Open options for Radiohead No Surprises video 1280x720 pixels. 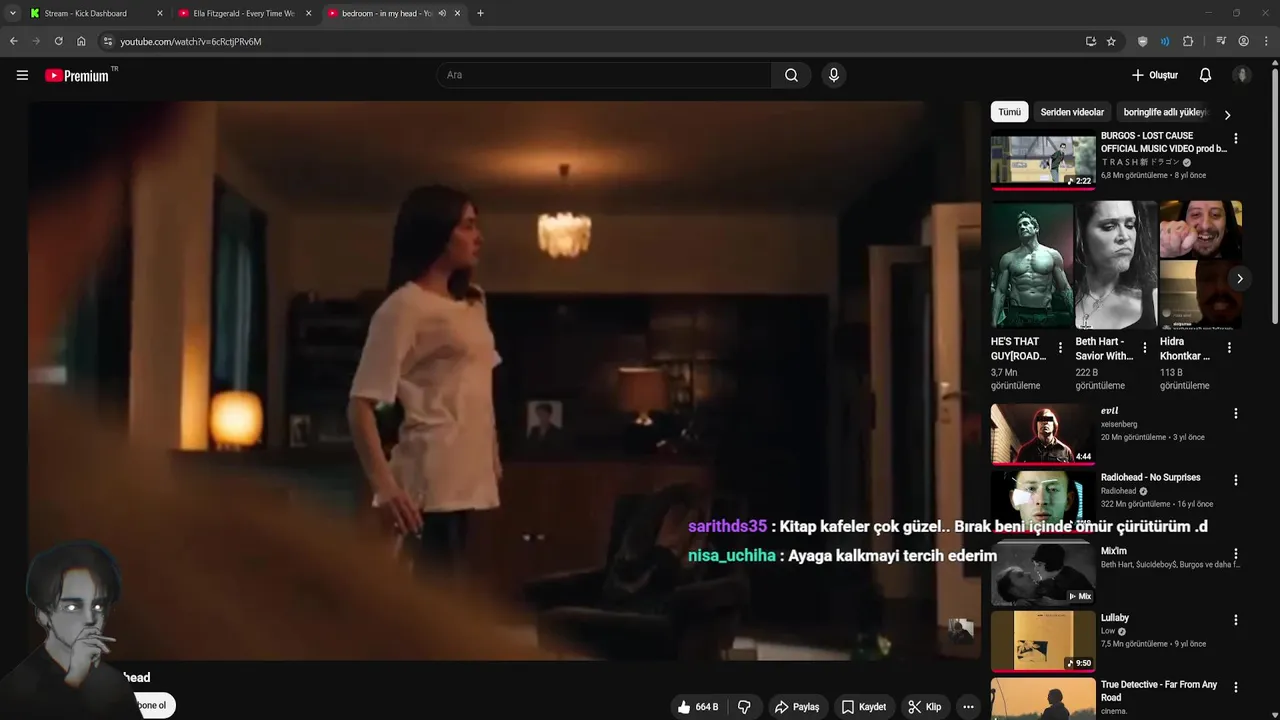(x=1235, y=481)
